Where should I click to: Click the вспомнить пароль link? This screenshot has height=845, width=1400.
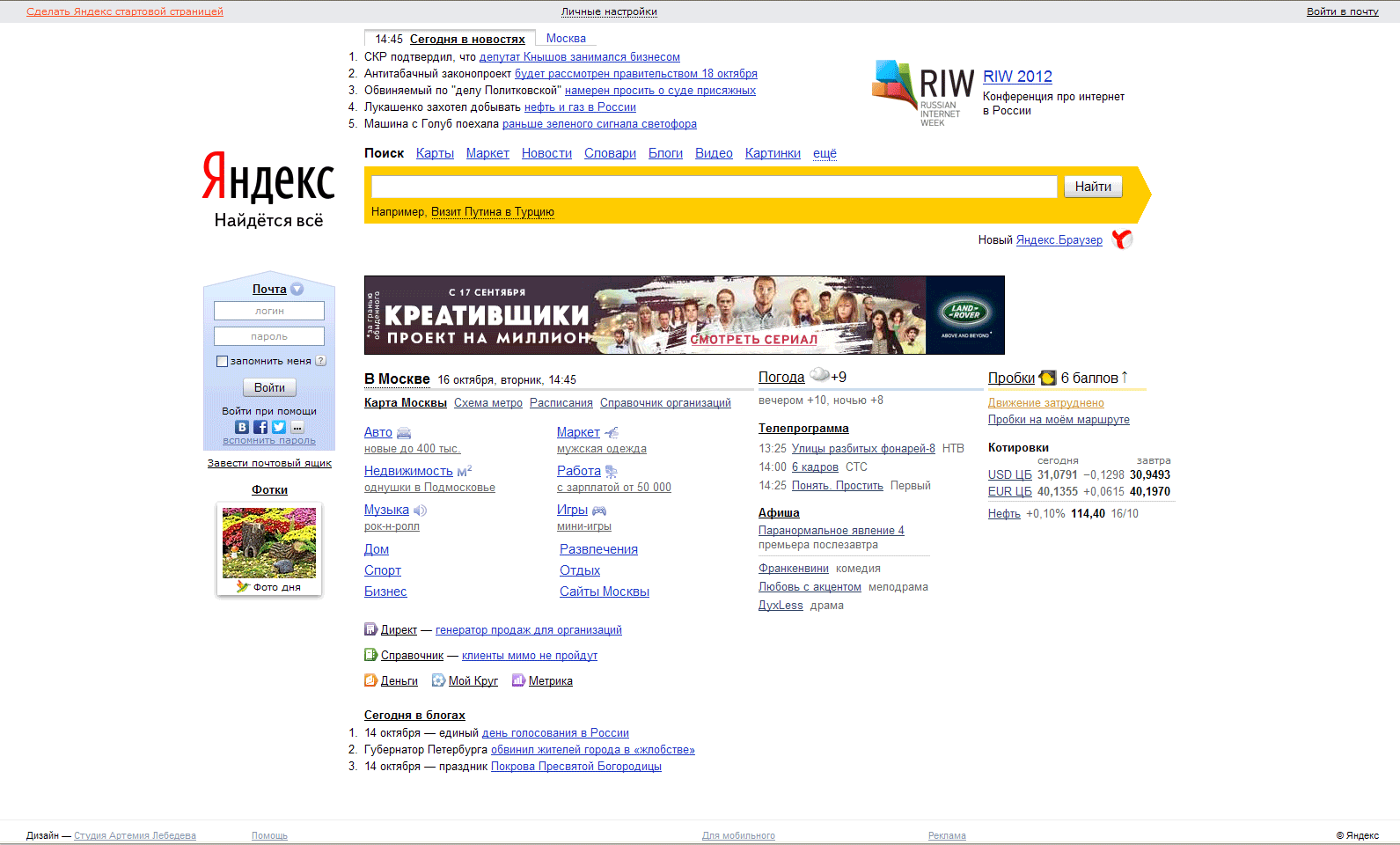click(269, 441)
